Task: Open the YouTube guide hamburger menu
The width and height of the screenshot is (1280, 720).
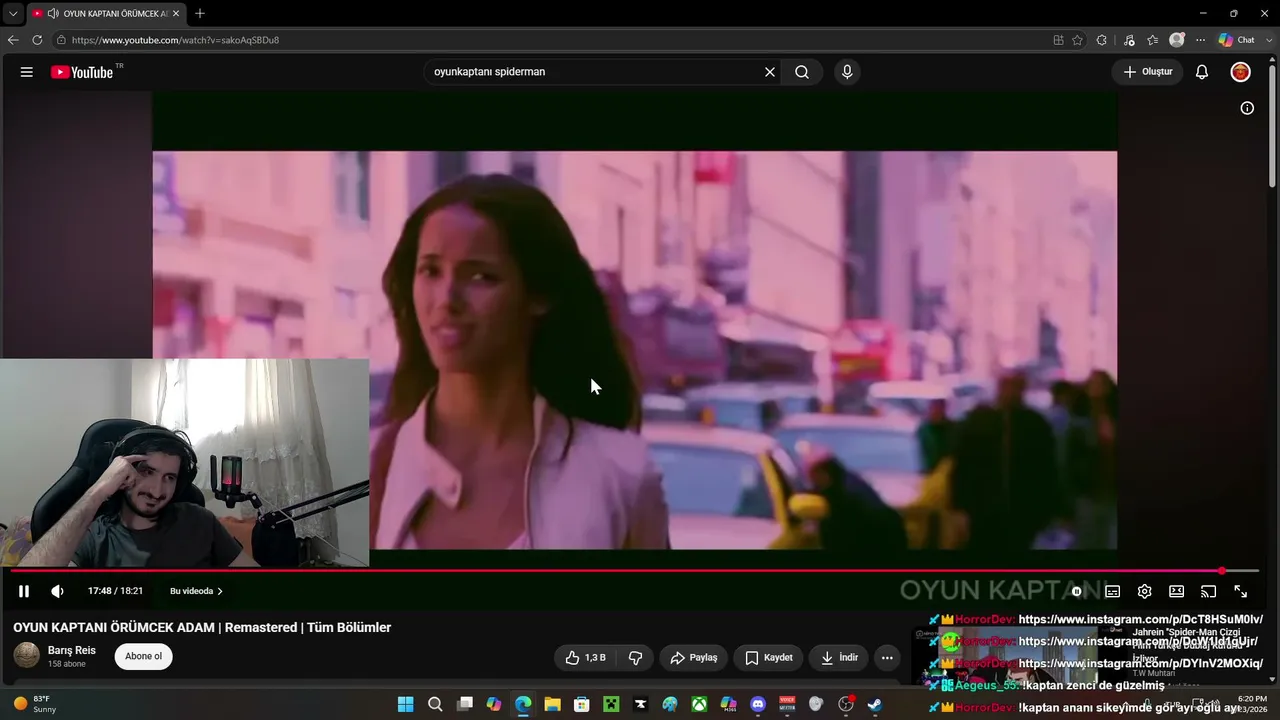Action: 27,72
